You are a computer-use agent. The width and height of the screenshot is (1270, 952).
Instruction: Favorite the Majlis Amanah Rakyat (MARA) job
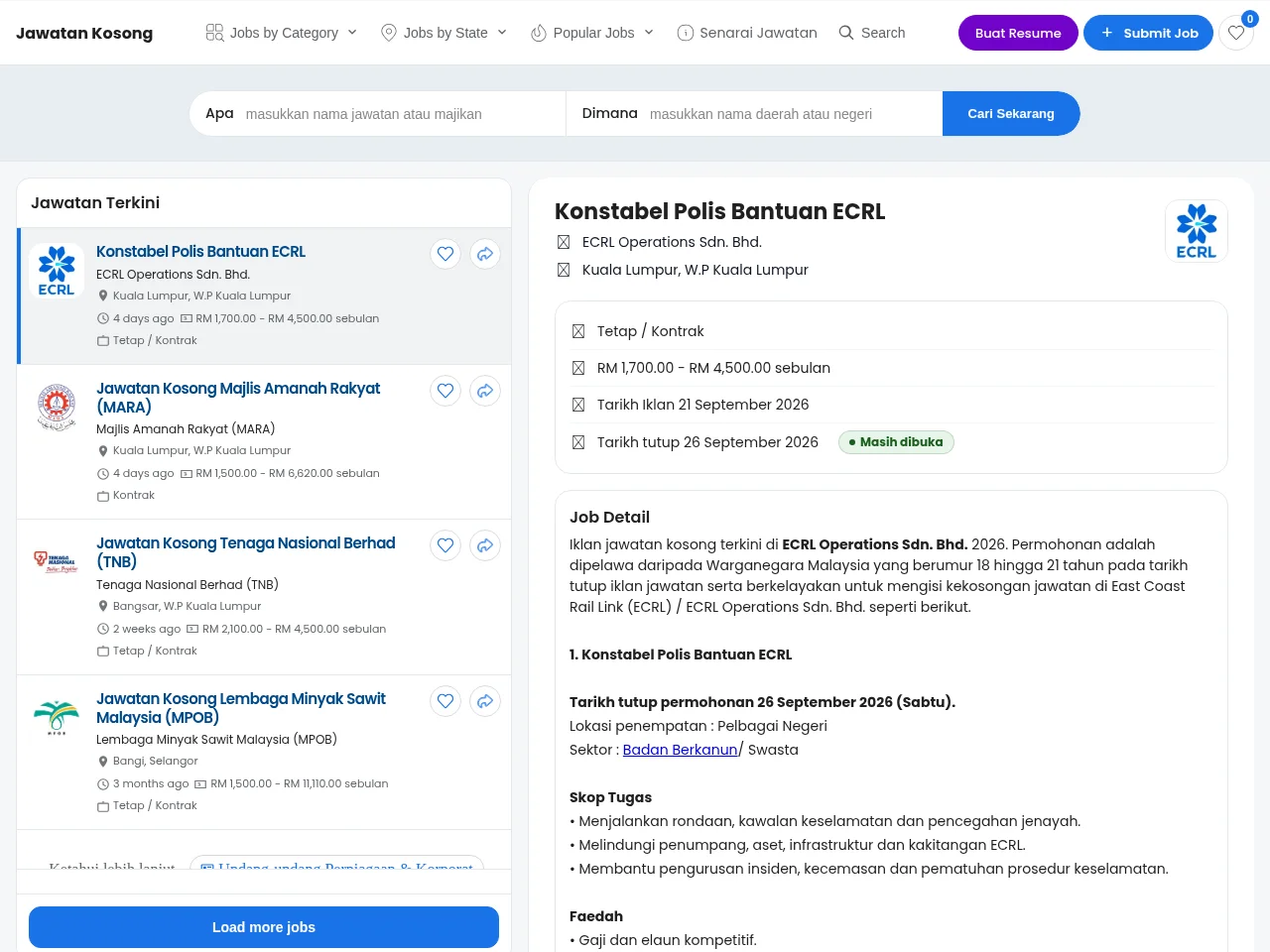[445, 391]
